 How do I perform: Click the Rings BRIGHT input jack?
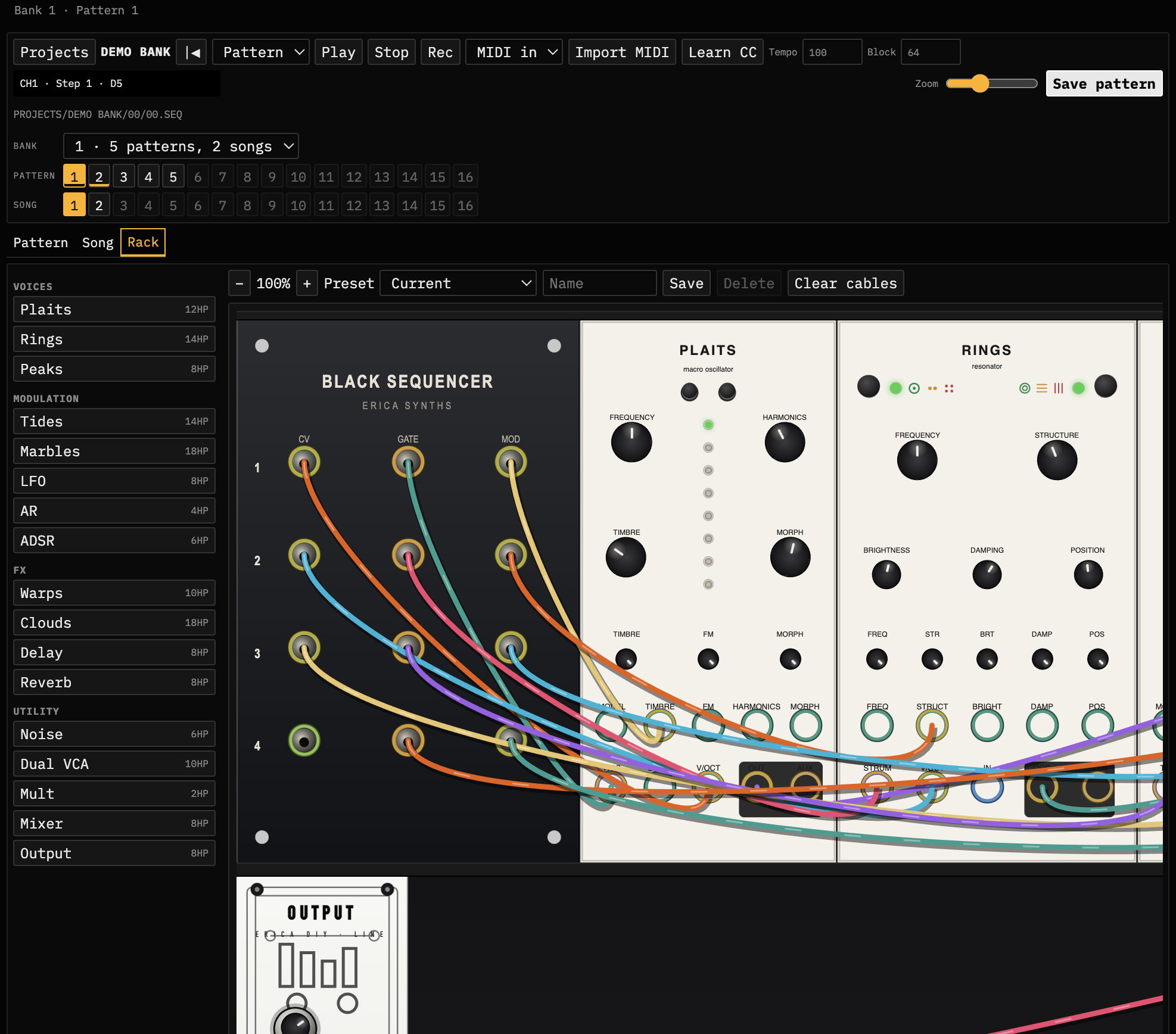[987, 726]
